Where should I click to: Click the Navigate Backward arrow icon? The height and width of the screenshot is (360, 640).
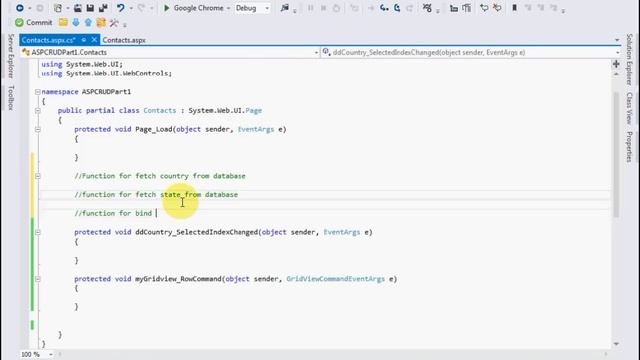(20, 8)
